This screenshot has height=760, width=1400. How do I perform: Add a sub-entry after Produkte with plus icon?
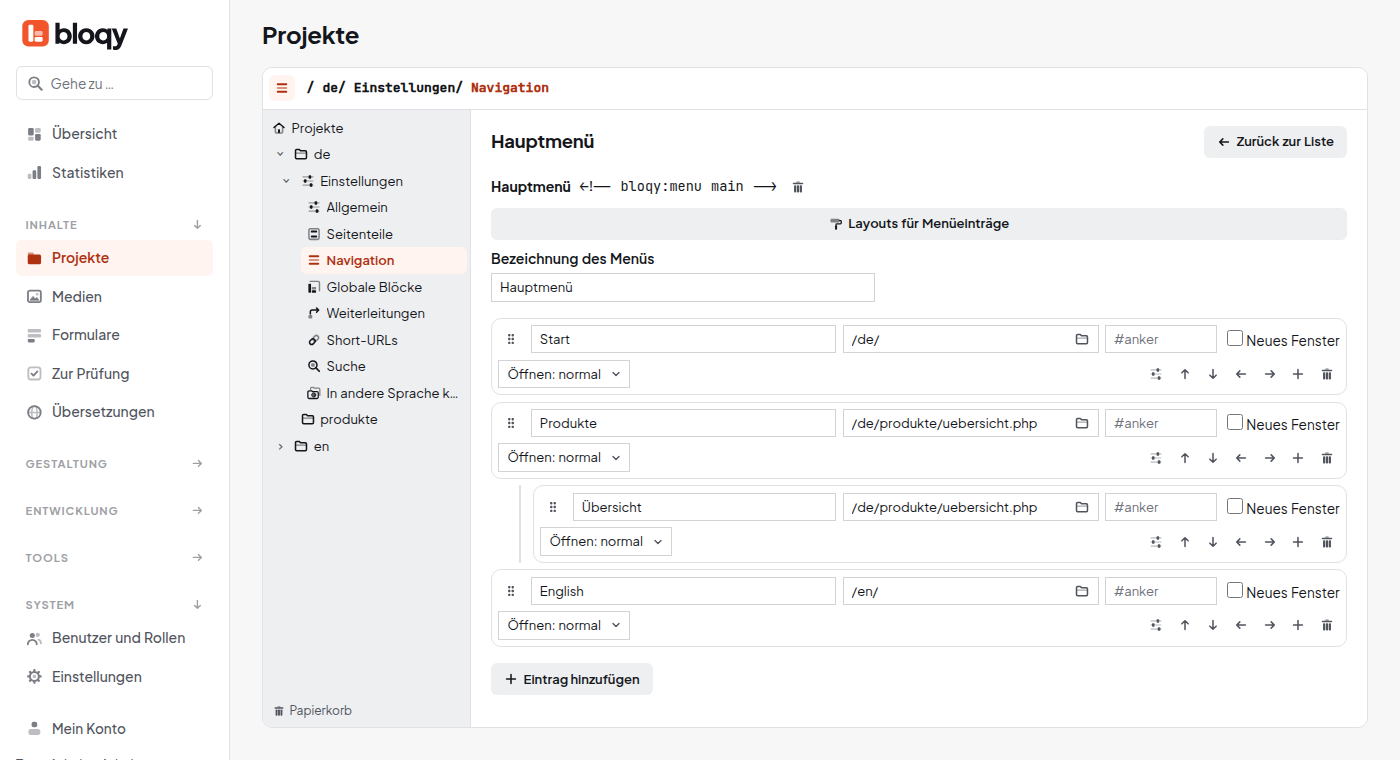[1298, 458]
